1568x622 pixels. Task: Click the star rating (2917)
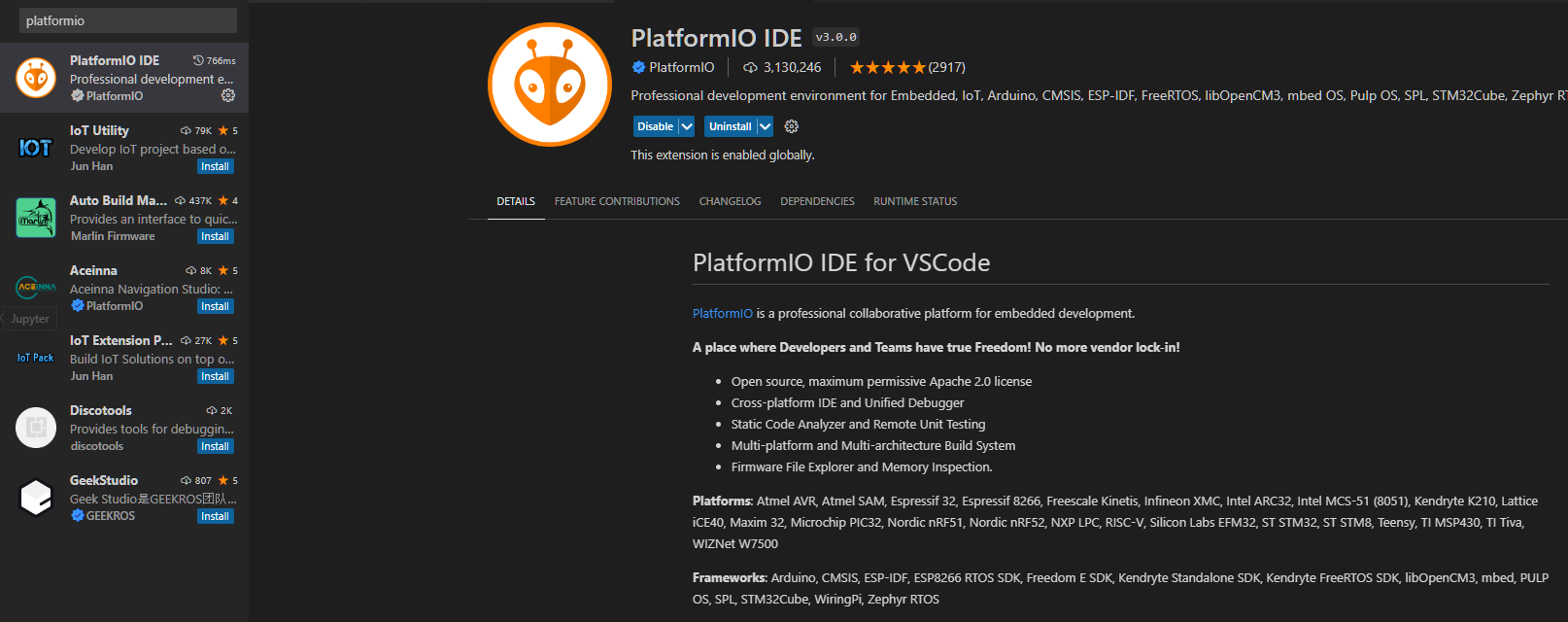907,67
